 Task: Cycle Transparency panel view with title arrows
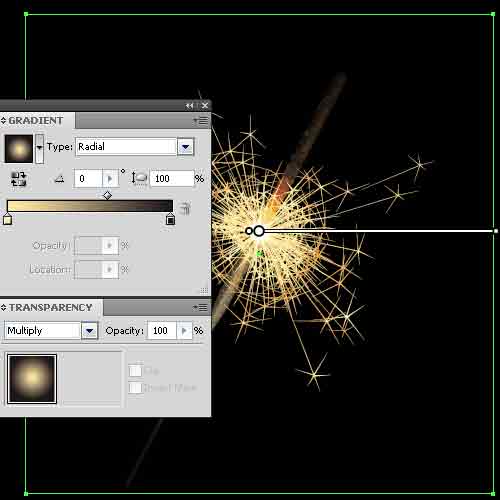pyautogui.click(x=3, y=307)
